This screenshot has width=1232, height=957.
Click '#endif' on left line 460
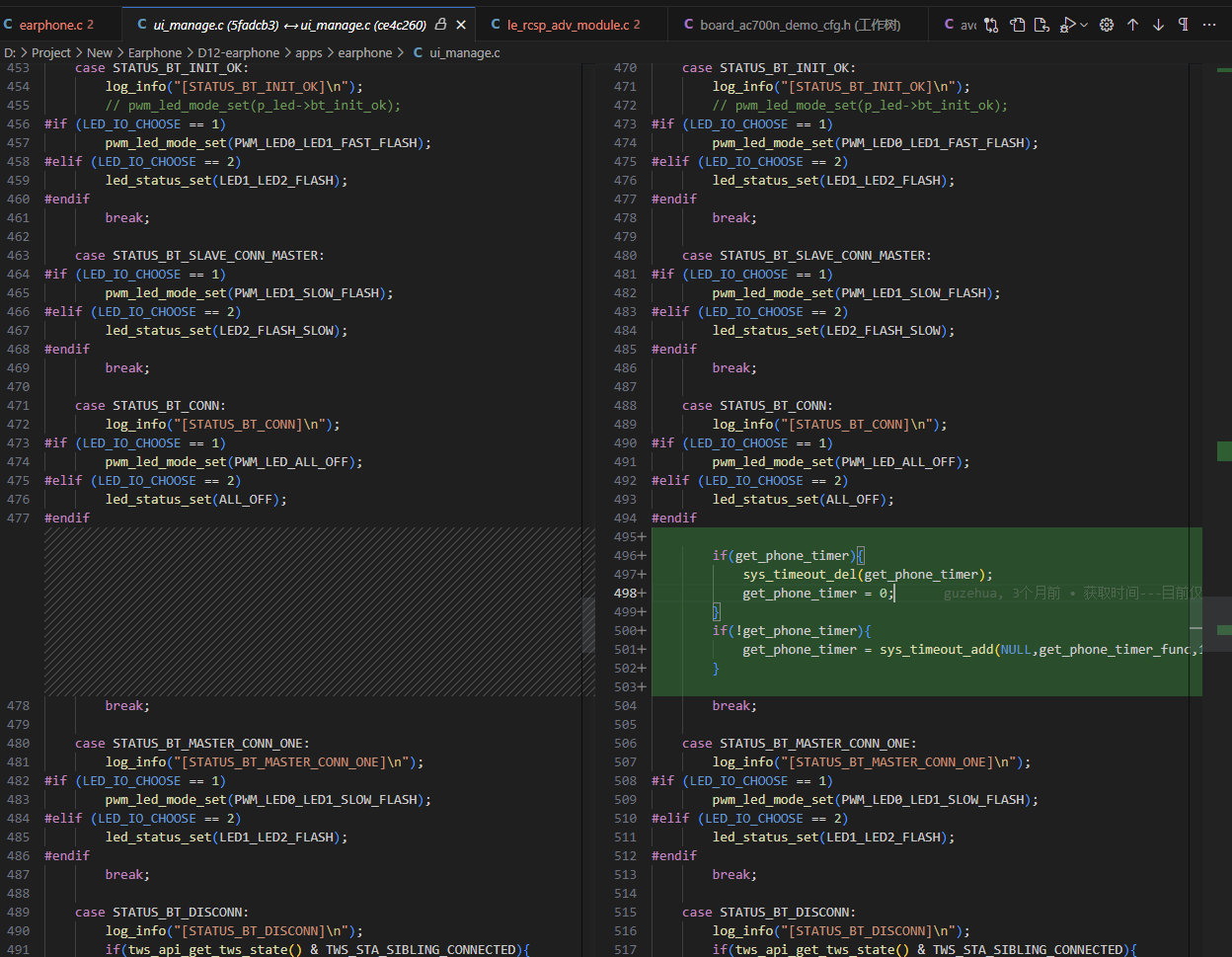tap(67, 199)
